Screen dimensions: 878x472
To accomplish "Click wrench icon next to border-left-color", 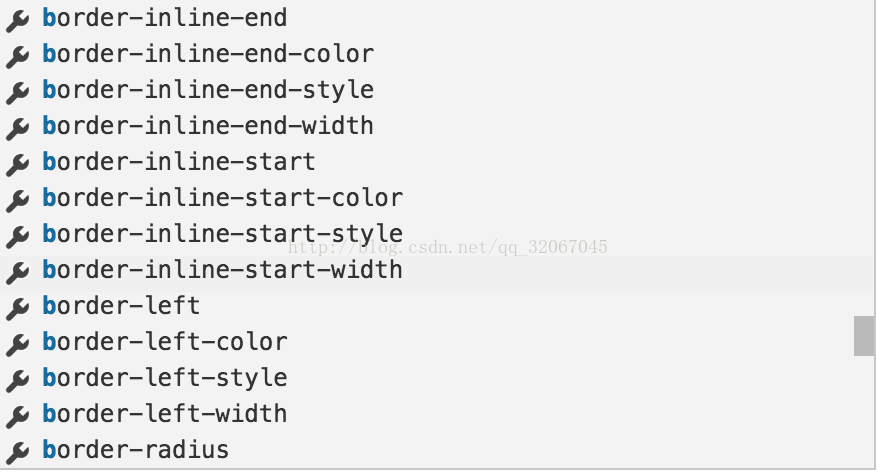I will pyautogui.click(x=17, y=344).
